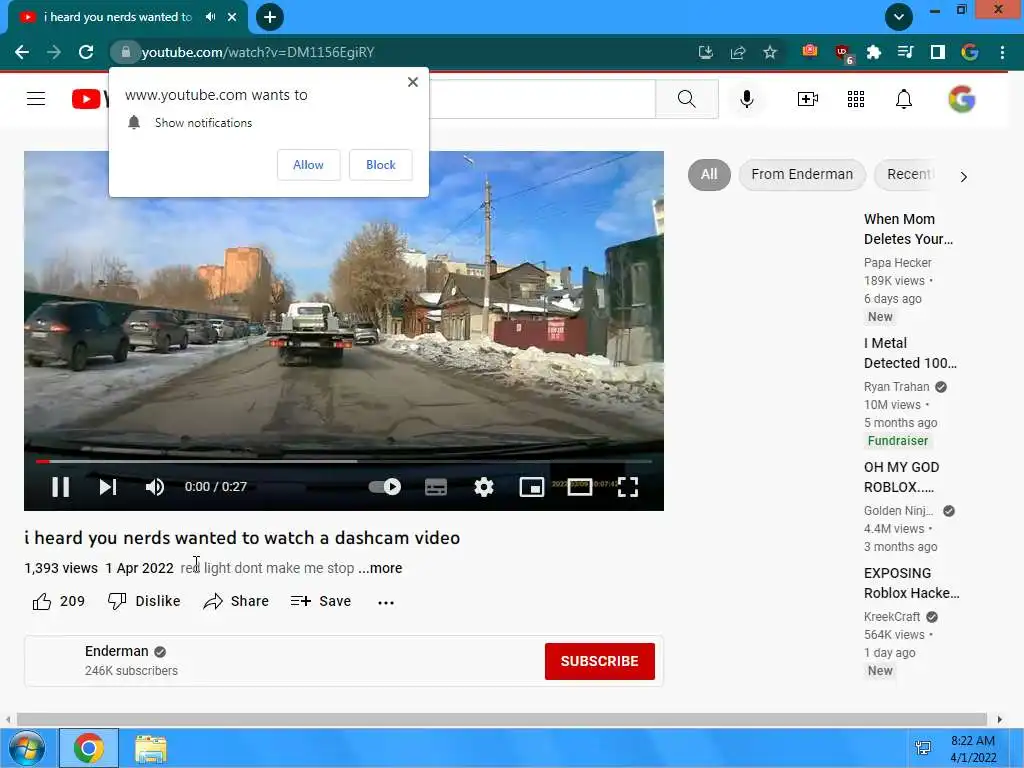
Task: Focus the YouTube search field
Action: pos(542,99)
